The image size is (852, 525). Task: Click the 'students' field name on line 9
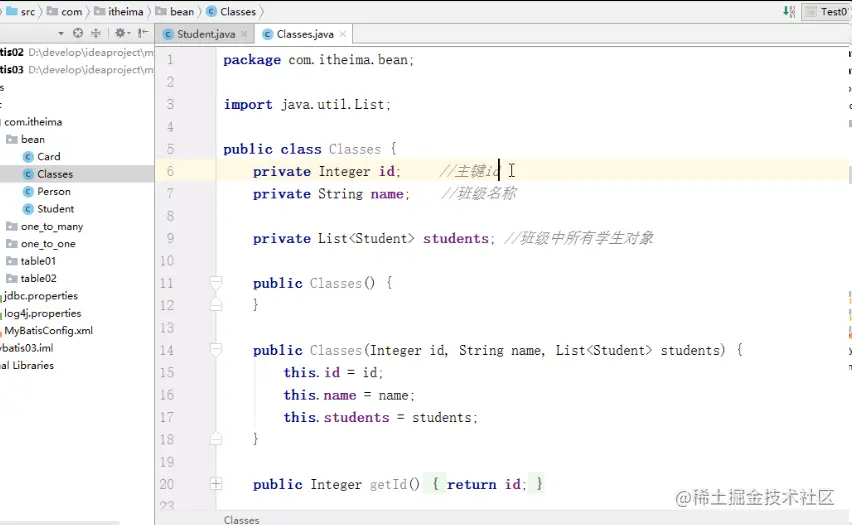pyautogui.click(x=456, y=239)
